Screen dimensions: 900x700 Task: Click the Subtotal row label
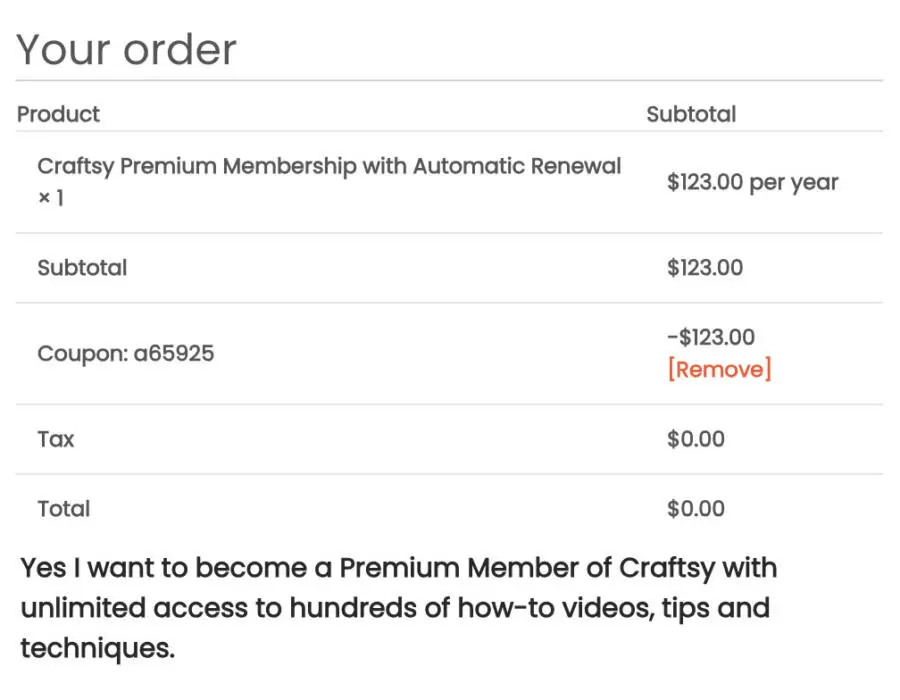(x=82, y=268)
